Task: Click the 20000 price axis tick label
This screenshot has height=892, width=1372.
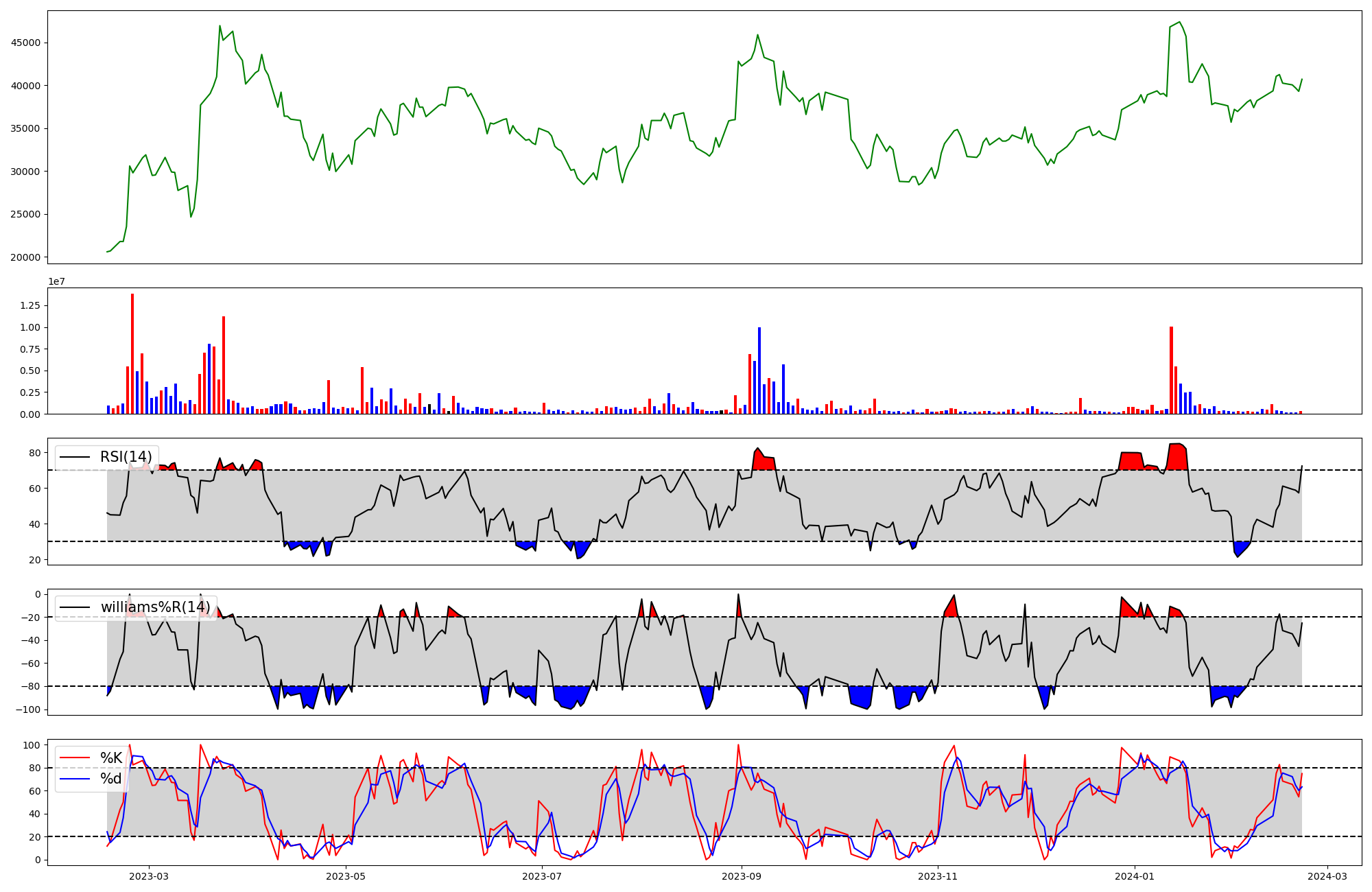Action: pyautogui.click(x=26, y=257)
